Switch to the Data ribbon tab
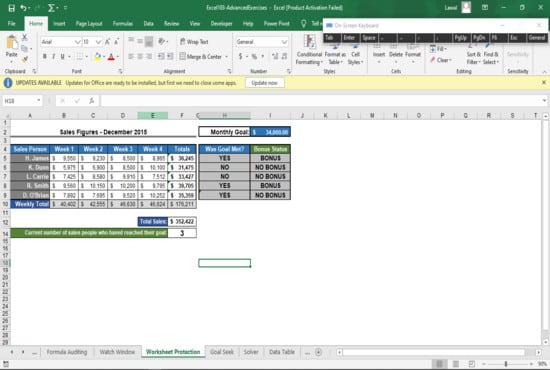 (148, 23)
